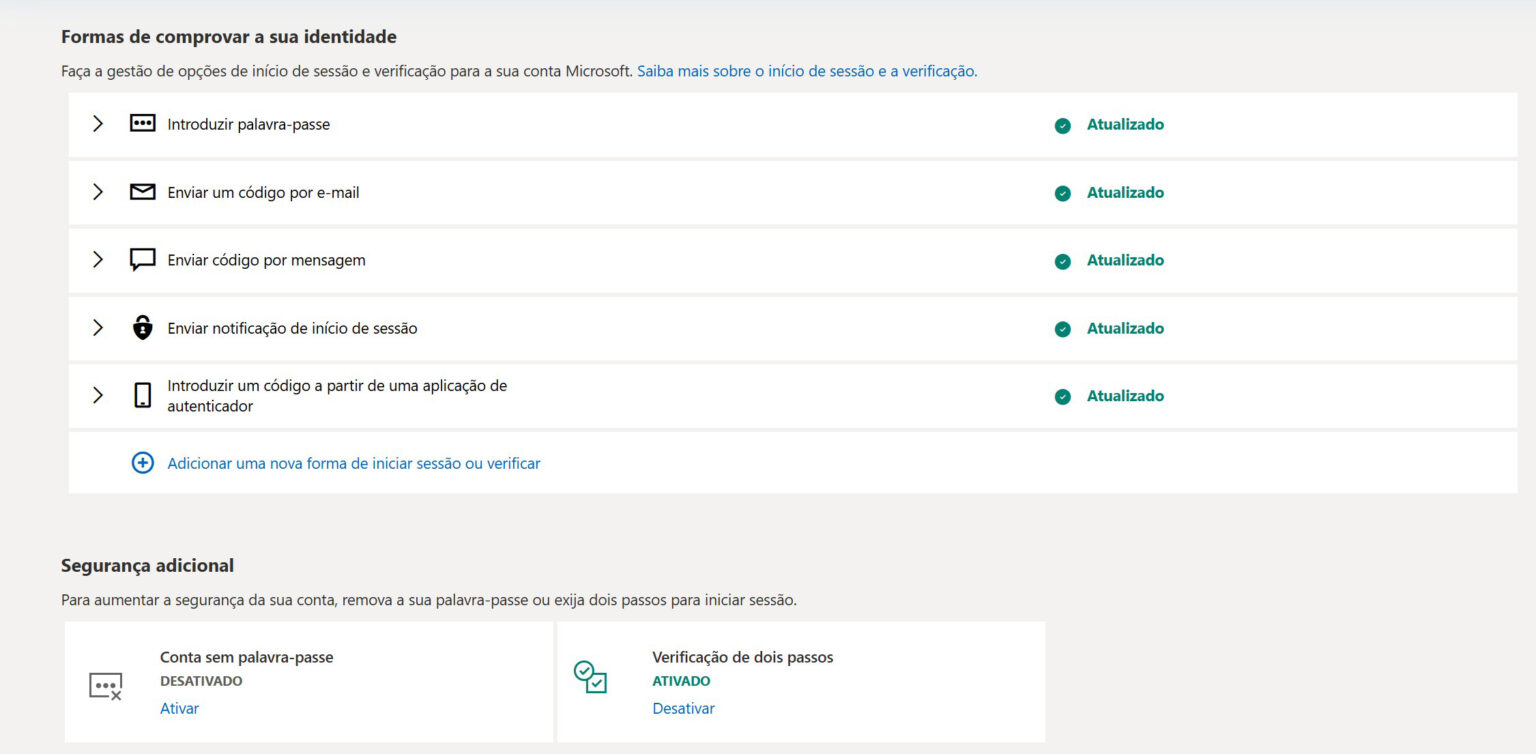Click the password dots icon beside "Introduzir palavra-passe"

[142, 124]
